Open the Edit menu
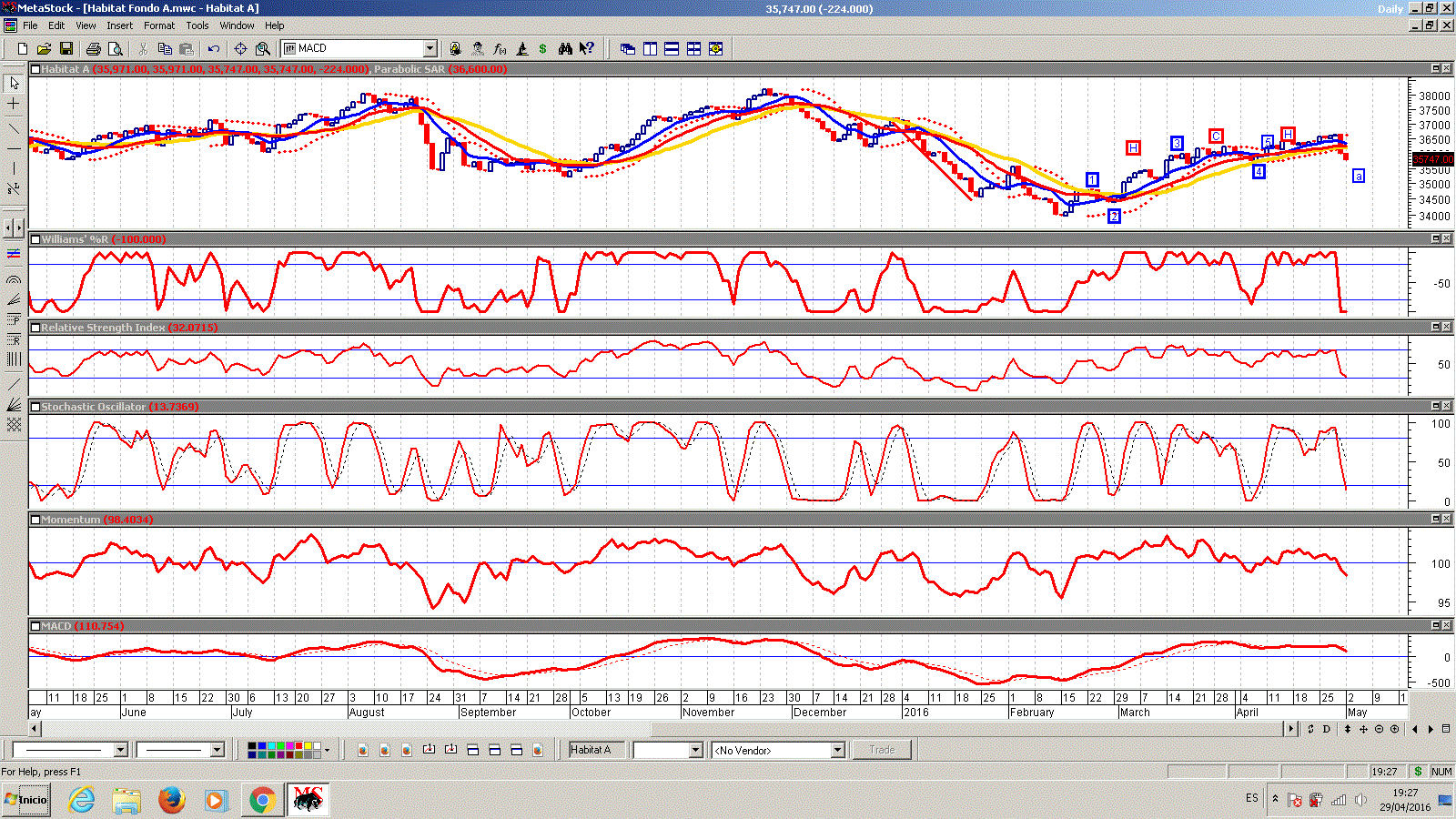 point(56,25)
